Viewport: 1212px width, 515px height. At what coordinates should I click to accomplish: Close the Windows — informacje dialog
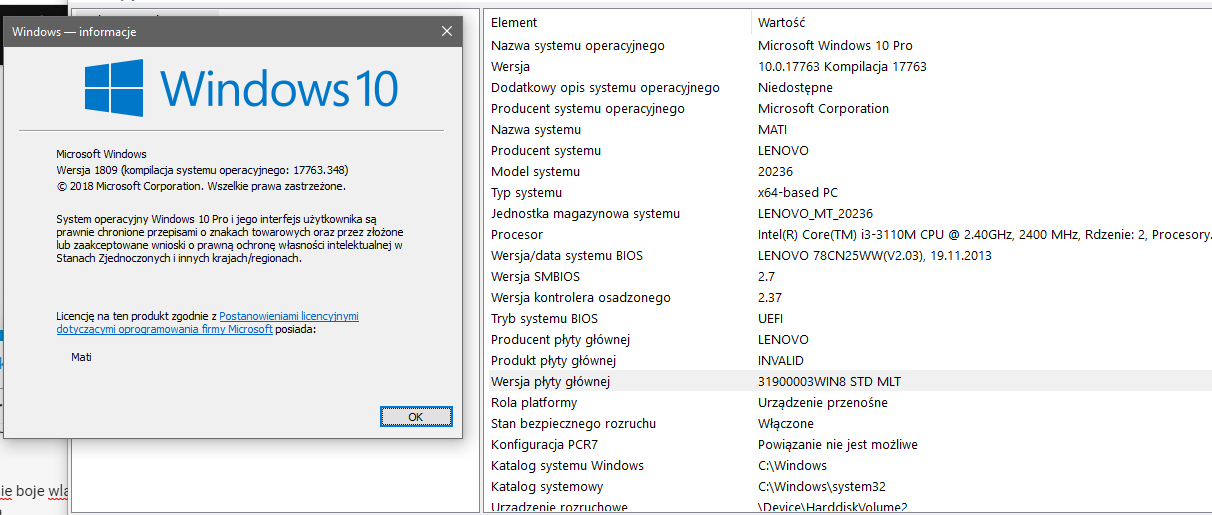point(447,31)
